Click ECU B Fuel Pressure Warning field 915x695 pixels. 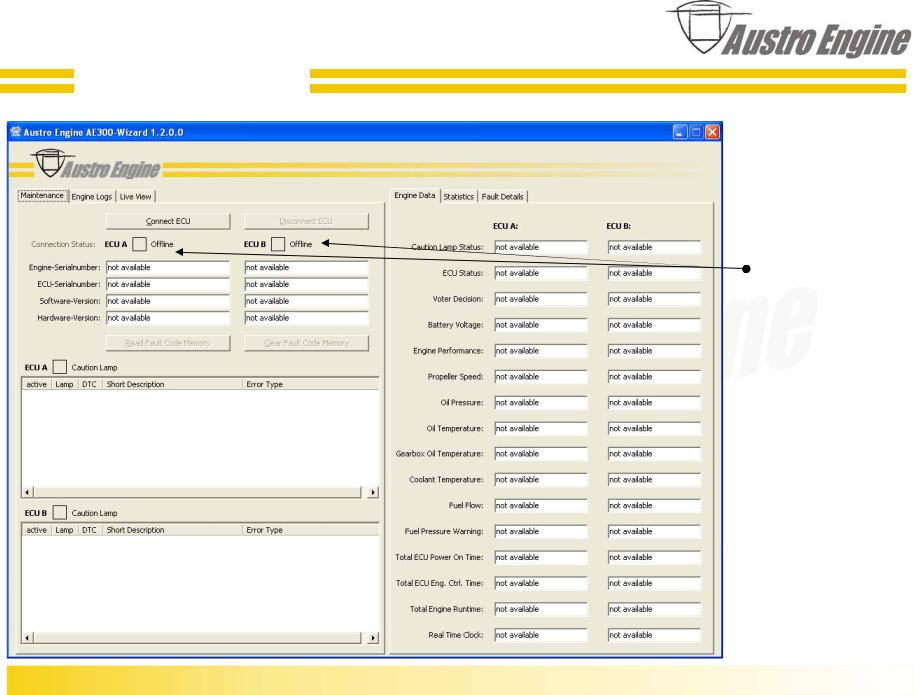654,532
